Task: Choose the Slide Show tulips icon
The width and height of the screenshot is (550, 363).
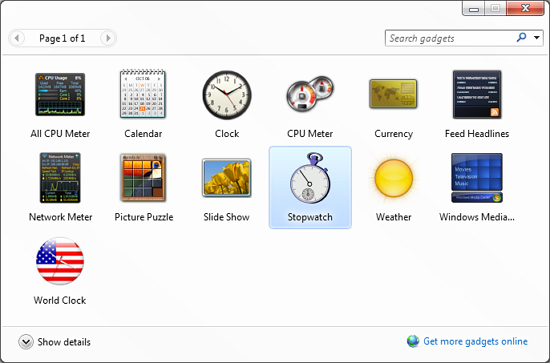Action: [227, 177]
